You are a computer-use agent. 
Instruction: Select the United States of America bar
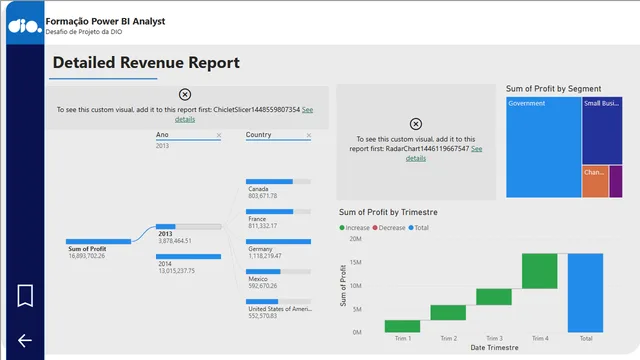278,302
